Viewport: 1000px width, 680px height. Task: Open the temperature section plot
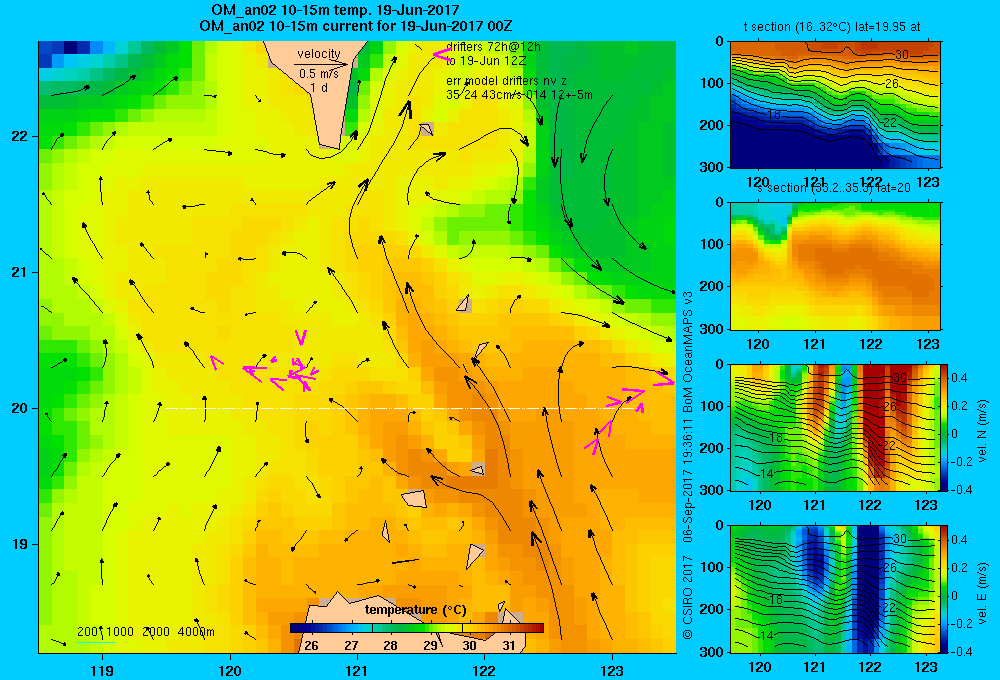835,105
